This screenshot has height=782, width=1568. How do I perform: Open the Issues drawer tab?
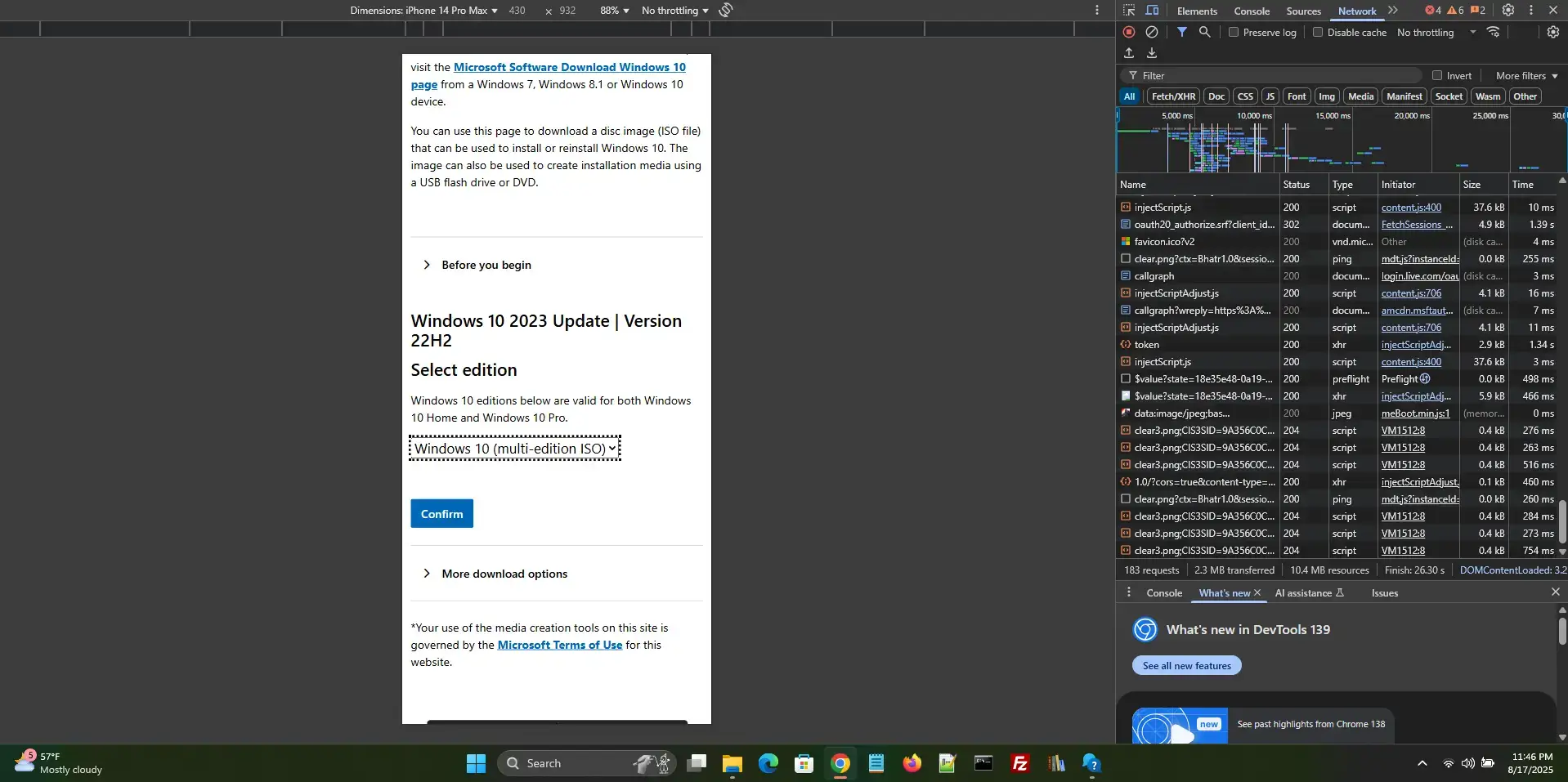tap(1385, 593)
